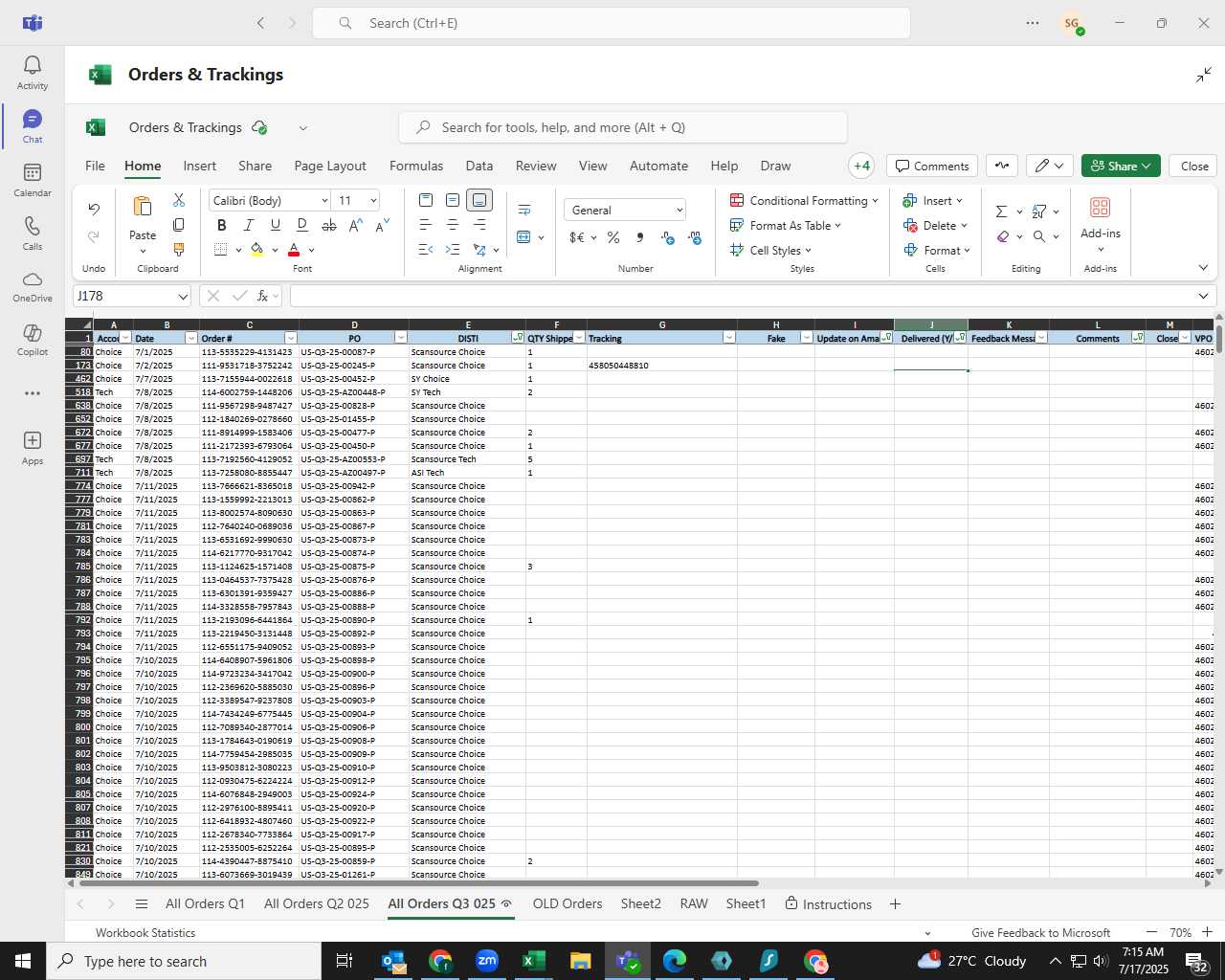Screen dimensions: 1225x980
Task: Toggle underline formatting
Action: (276, 225)
